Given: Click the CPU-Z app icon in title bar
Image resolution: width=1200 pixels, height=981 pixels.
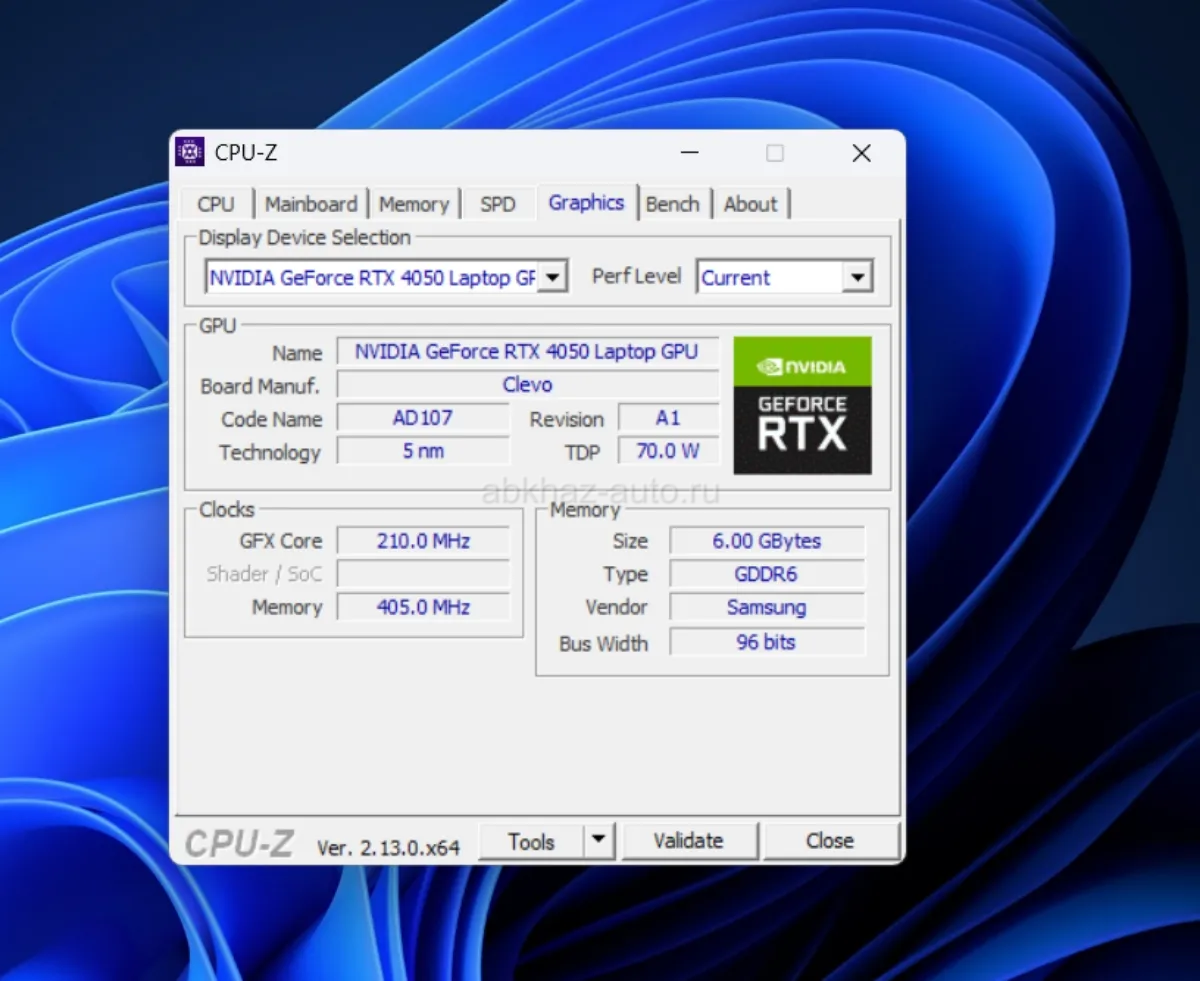Looking at the screenshot, I should 190,152.
